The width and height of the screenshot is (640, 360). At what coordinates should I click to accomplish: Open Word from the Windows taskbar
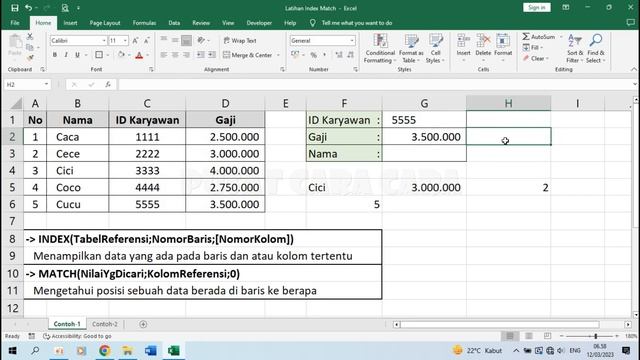click(150, 351)
